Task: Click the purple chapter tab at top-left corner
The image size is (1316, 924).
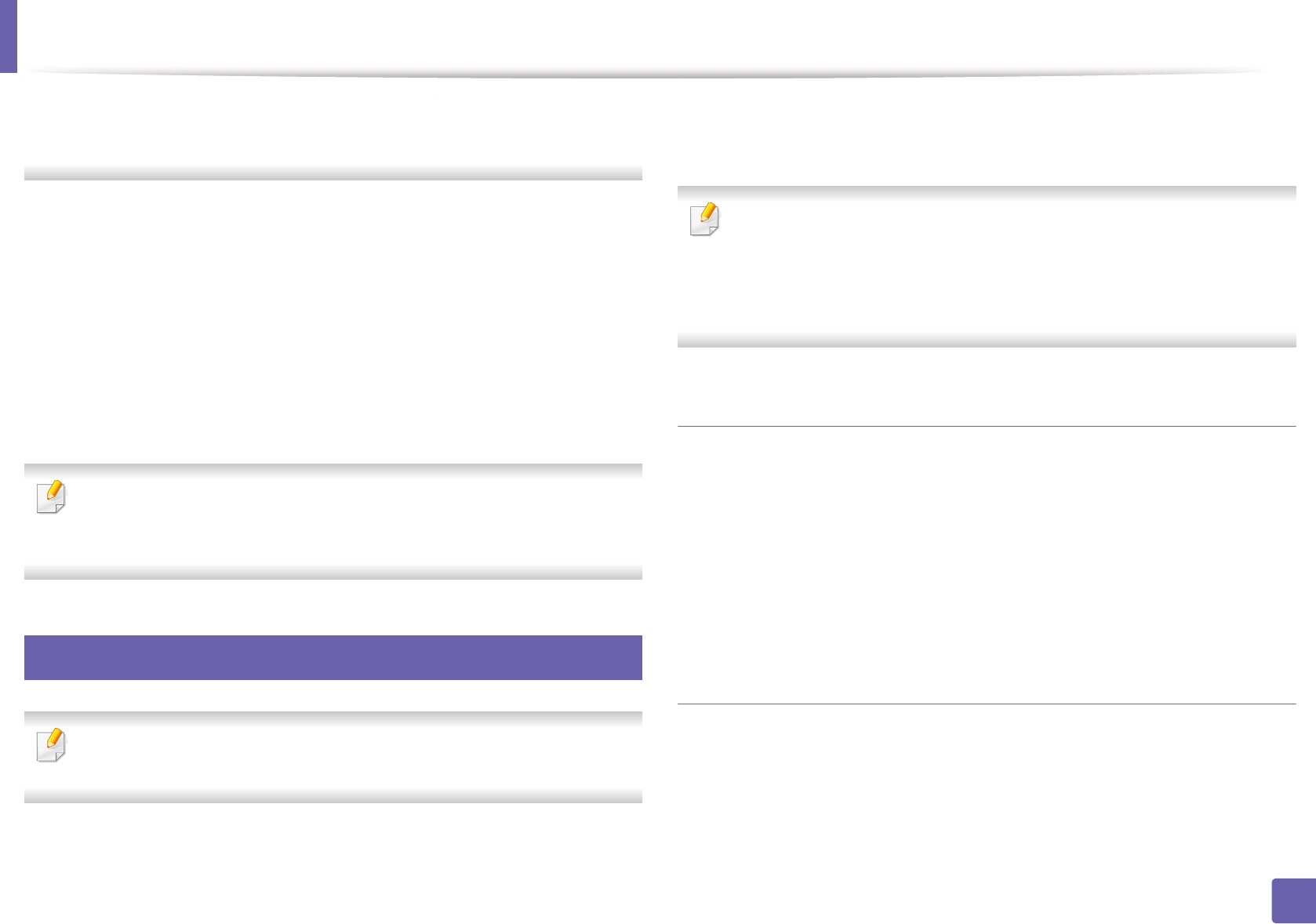Action: pos(8,35)
